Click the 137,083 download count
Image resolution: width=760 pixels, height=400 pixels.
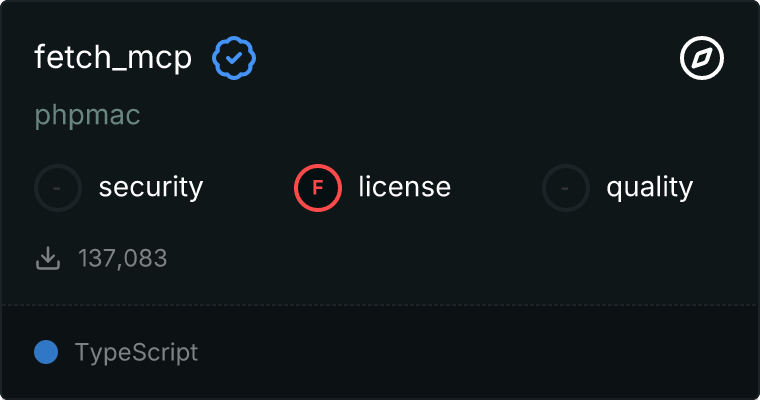coord(123,259)
